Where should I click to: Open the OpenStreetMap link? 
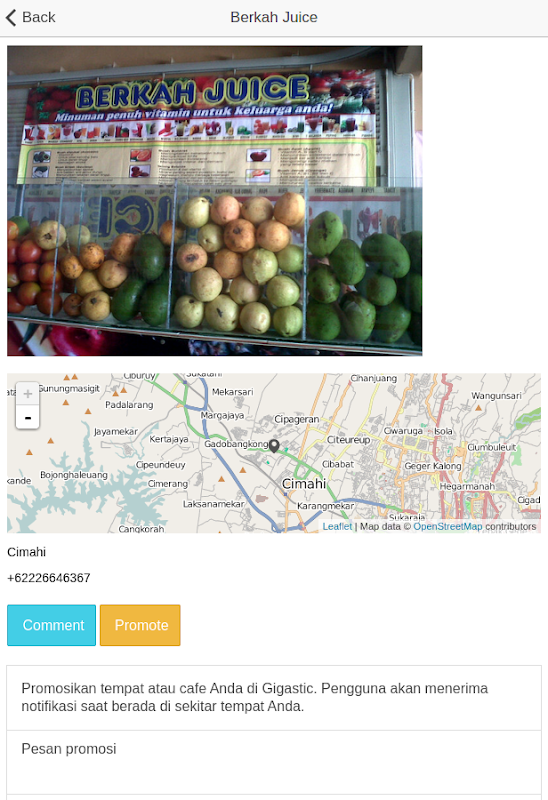(447, 526)
